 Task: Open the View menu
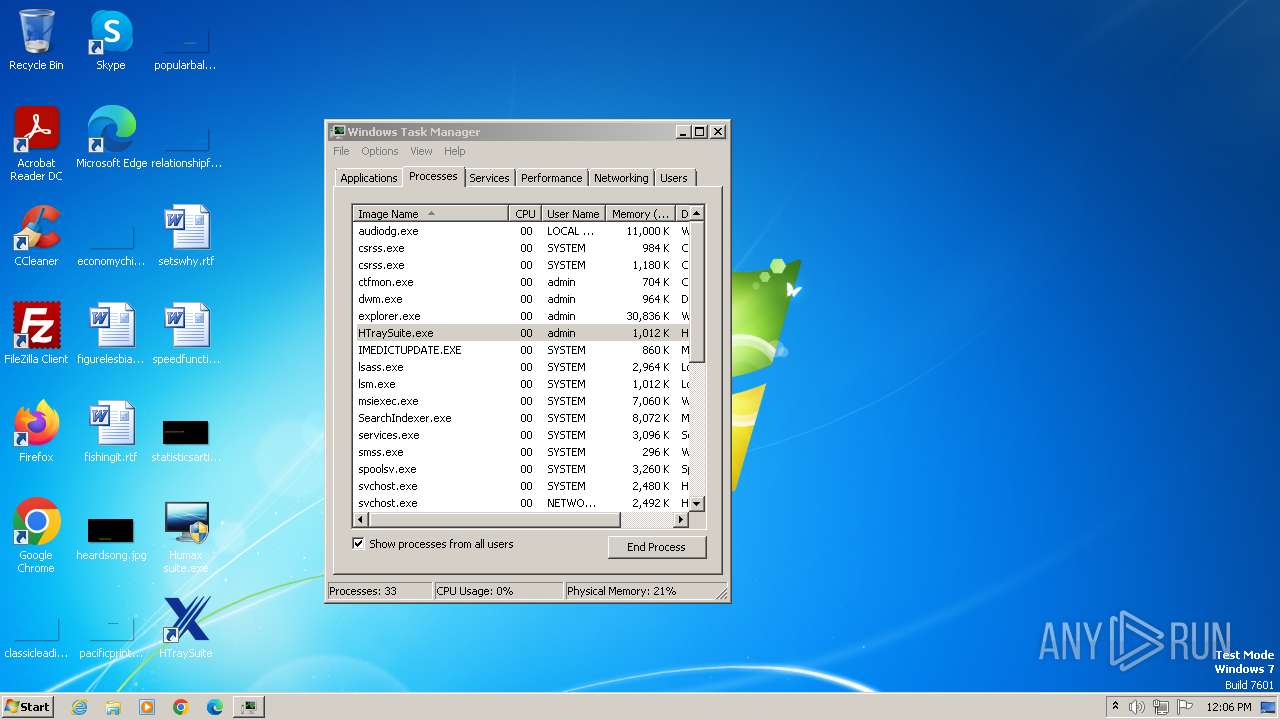[x=421, y=151]
